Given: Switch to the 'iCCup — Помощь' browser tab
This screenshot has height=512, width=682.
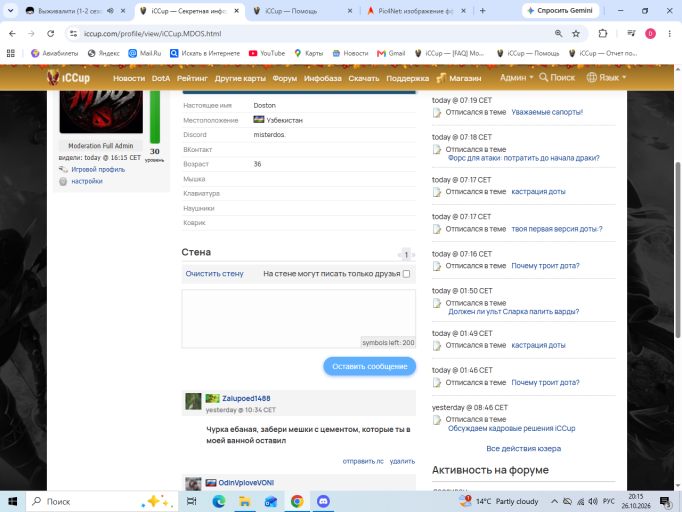Looking at the screenshot, I should pos(302,11).
